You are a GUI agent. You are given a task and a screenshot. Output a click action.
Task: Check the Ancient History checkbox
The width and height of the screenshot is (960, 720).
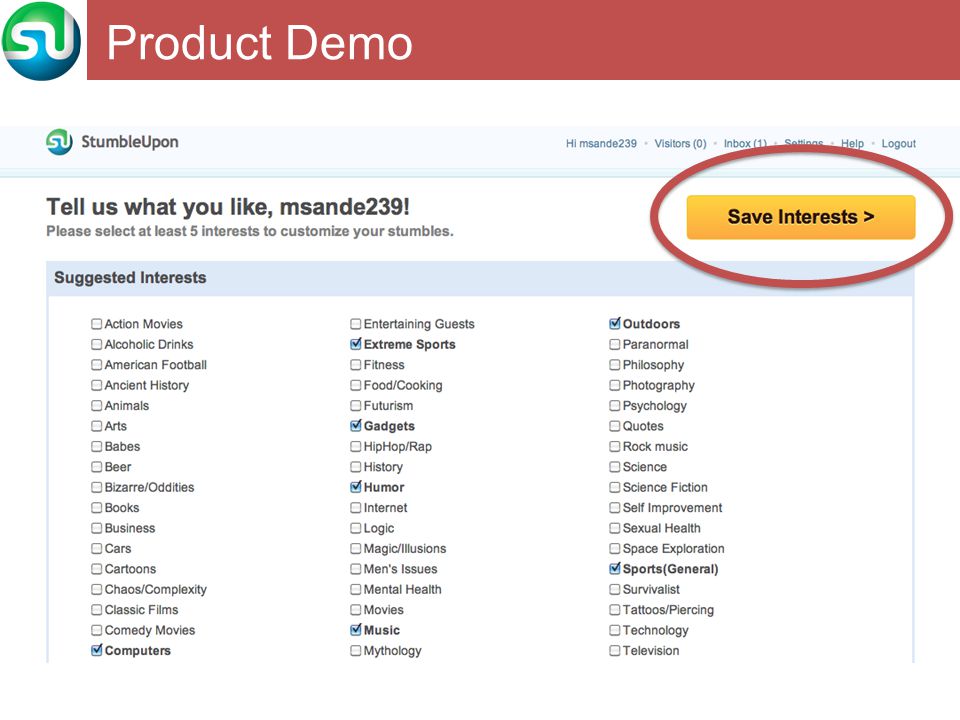pos(97,385)
